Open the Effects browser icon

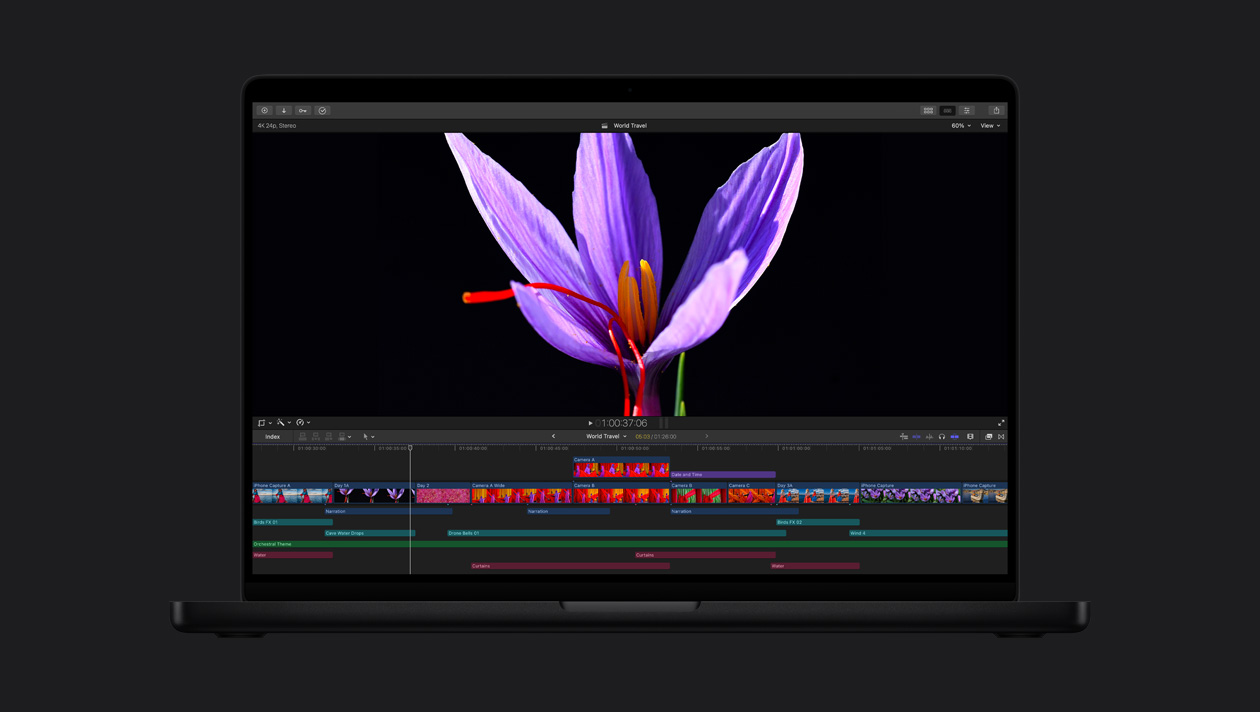pyautogui.click(x=989, y=436)
